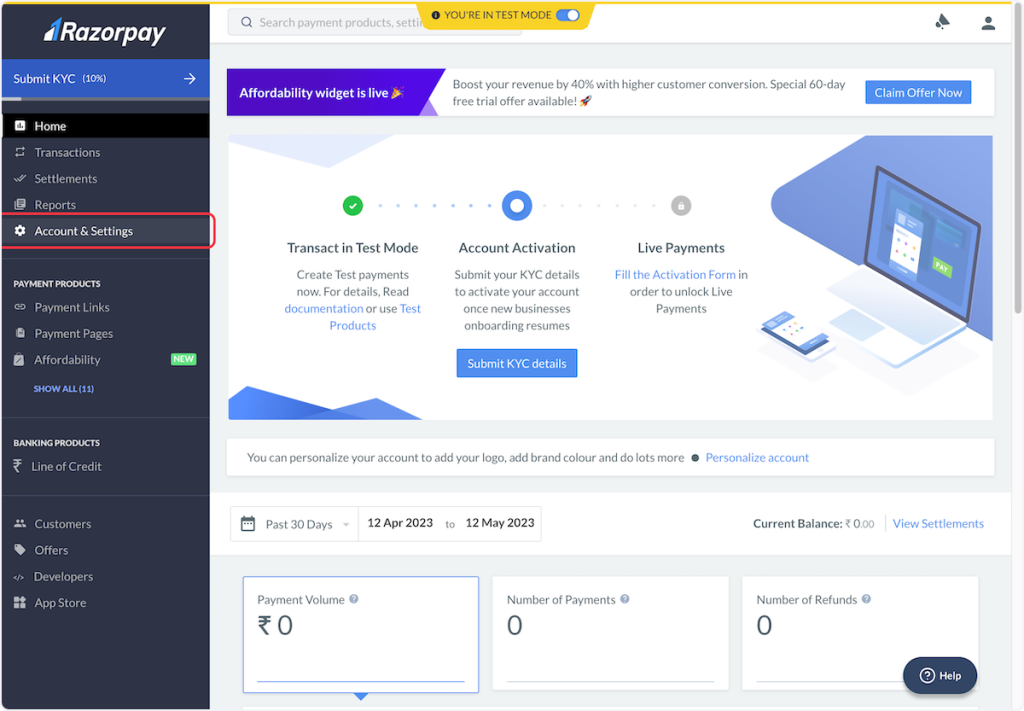Follow the Personalize account link

tap(757, 457)
